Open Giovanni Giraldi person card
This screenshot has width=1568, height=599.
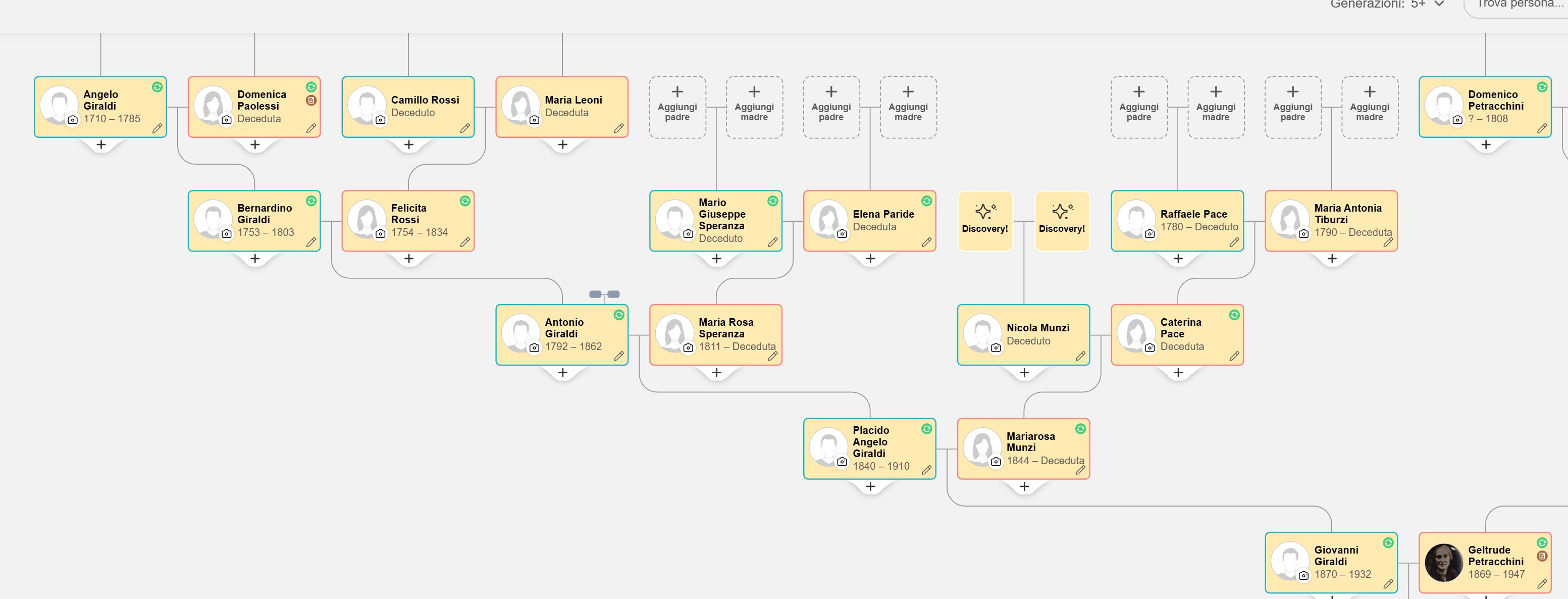[1331, 563]
